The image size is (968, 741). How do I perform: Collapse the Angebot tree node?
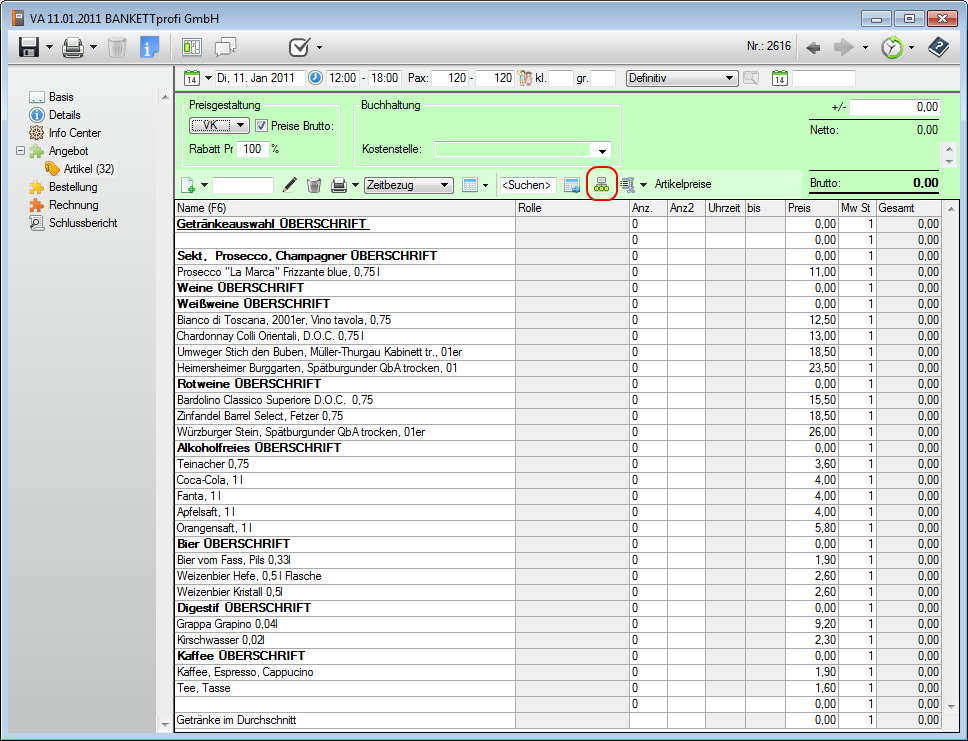(21, 151)
